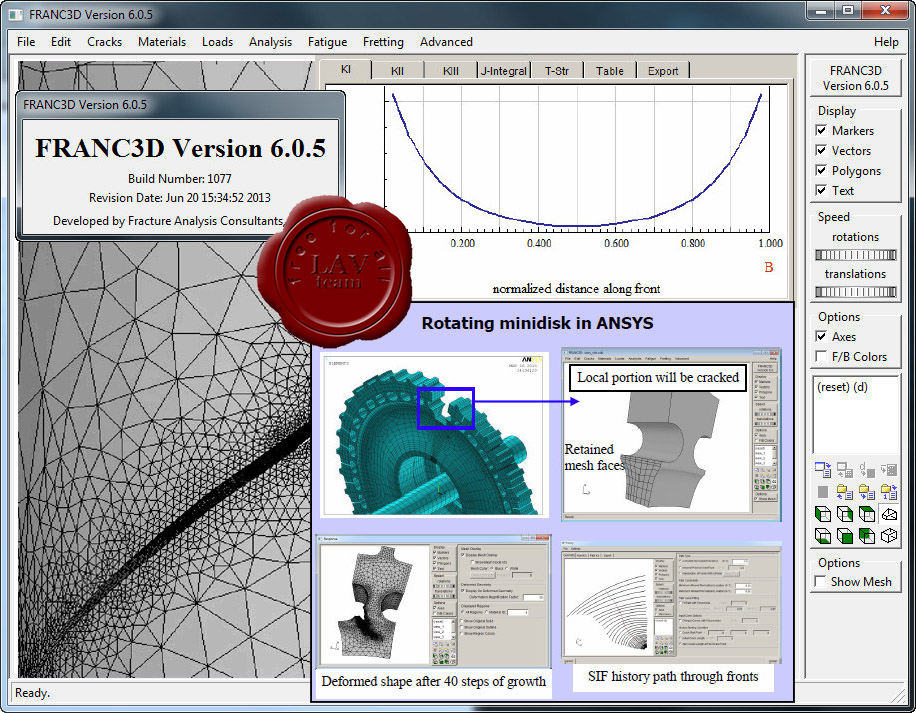Click the deformed shape after 40 steps thumbnail

coord(433,600)
